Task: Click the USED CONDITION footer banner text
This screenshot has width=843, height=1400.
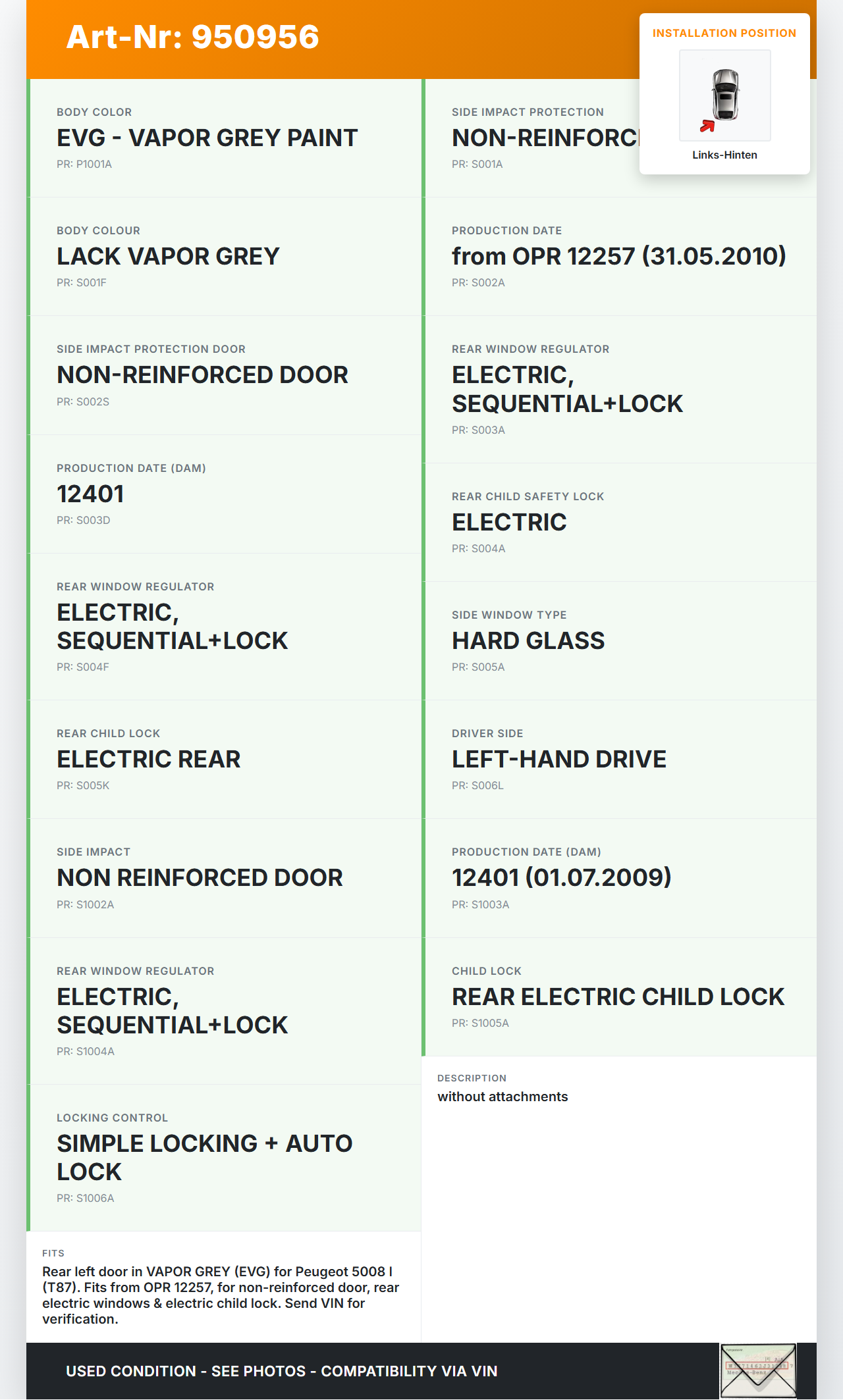Action: coord(281,1371)
